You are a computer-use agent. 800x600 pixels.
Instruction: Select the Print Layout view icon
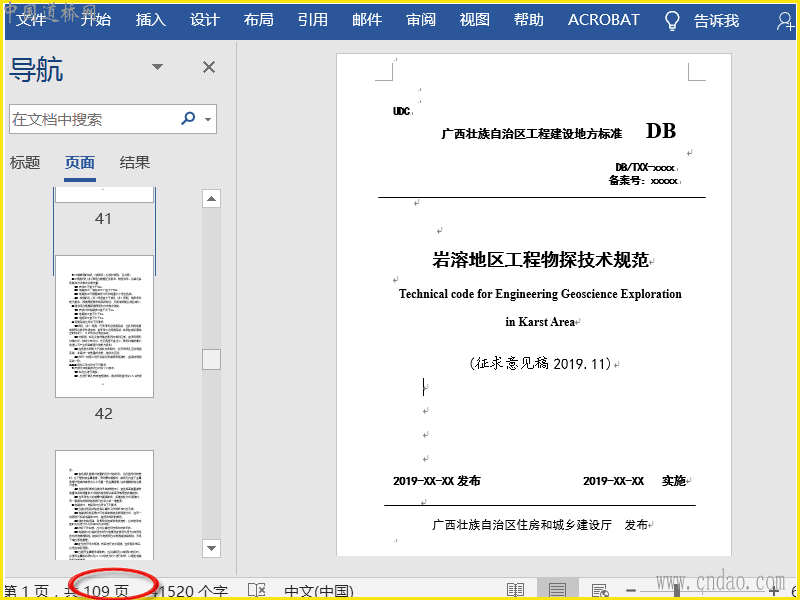557,591
